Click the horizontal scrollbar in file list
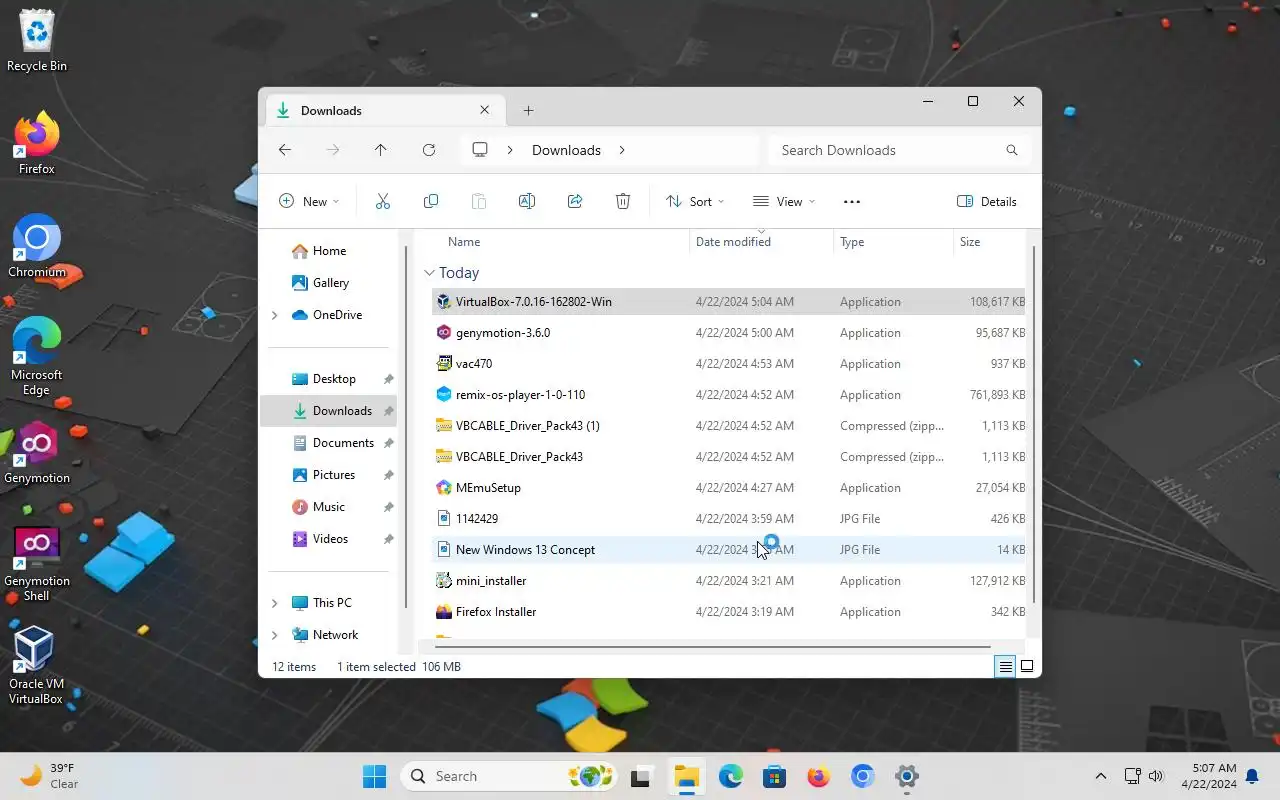This screenshot has width=1280, height=800. [712, 647]
